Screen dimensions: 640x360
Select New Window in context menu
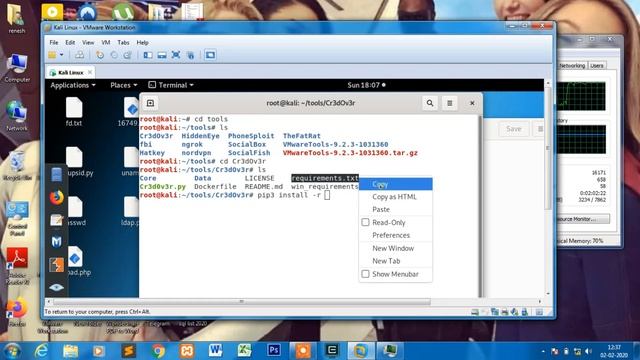[396, 248]
